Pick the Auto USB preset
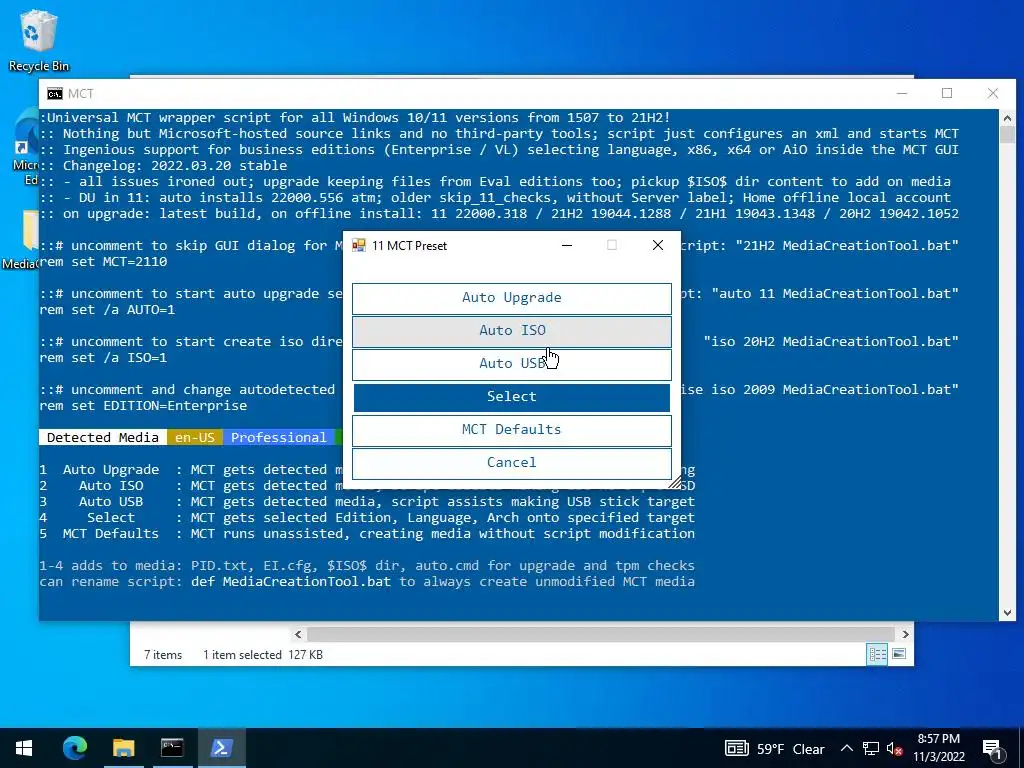This screenshot has width=1024, height=768. click(x=511, y=364)
